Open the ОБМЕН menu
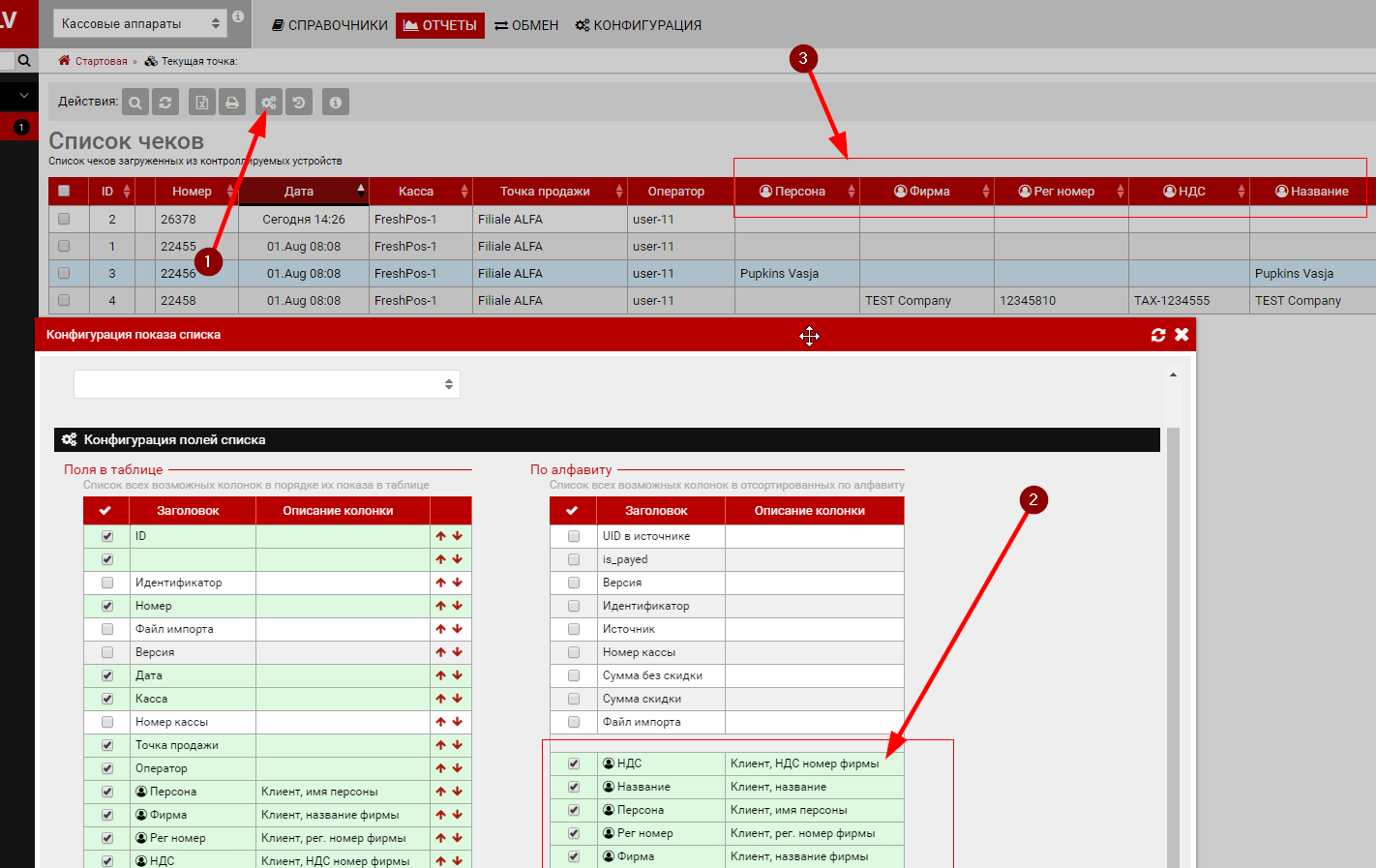The width and height of the screenshot is (1376, 868). [526, 25]
